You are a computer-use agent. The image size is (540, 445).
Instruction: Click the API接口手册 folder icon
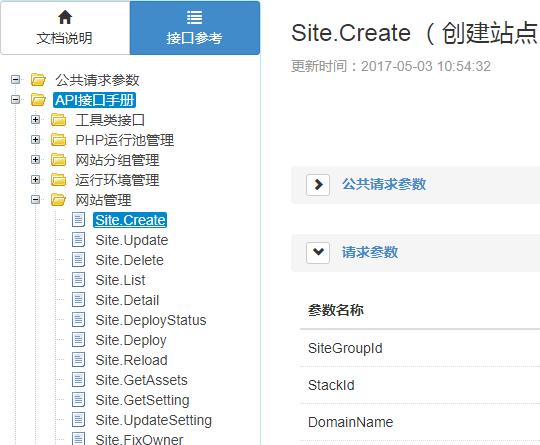38,100
